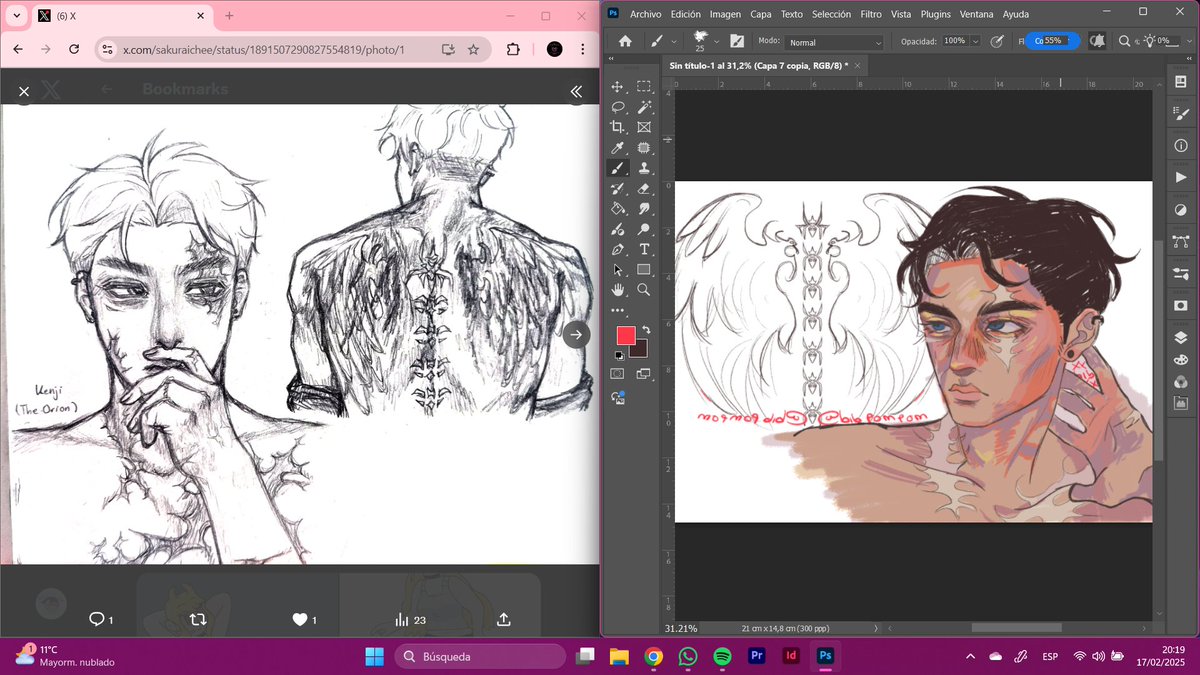The height and width of the screenshot is (675, 1200).
Task: Select the Pen tool
Action: click(618, 249)
